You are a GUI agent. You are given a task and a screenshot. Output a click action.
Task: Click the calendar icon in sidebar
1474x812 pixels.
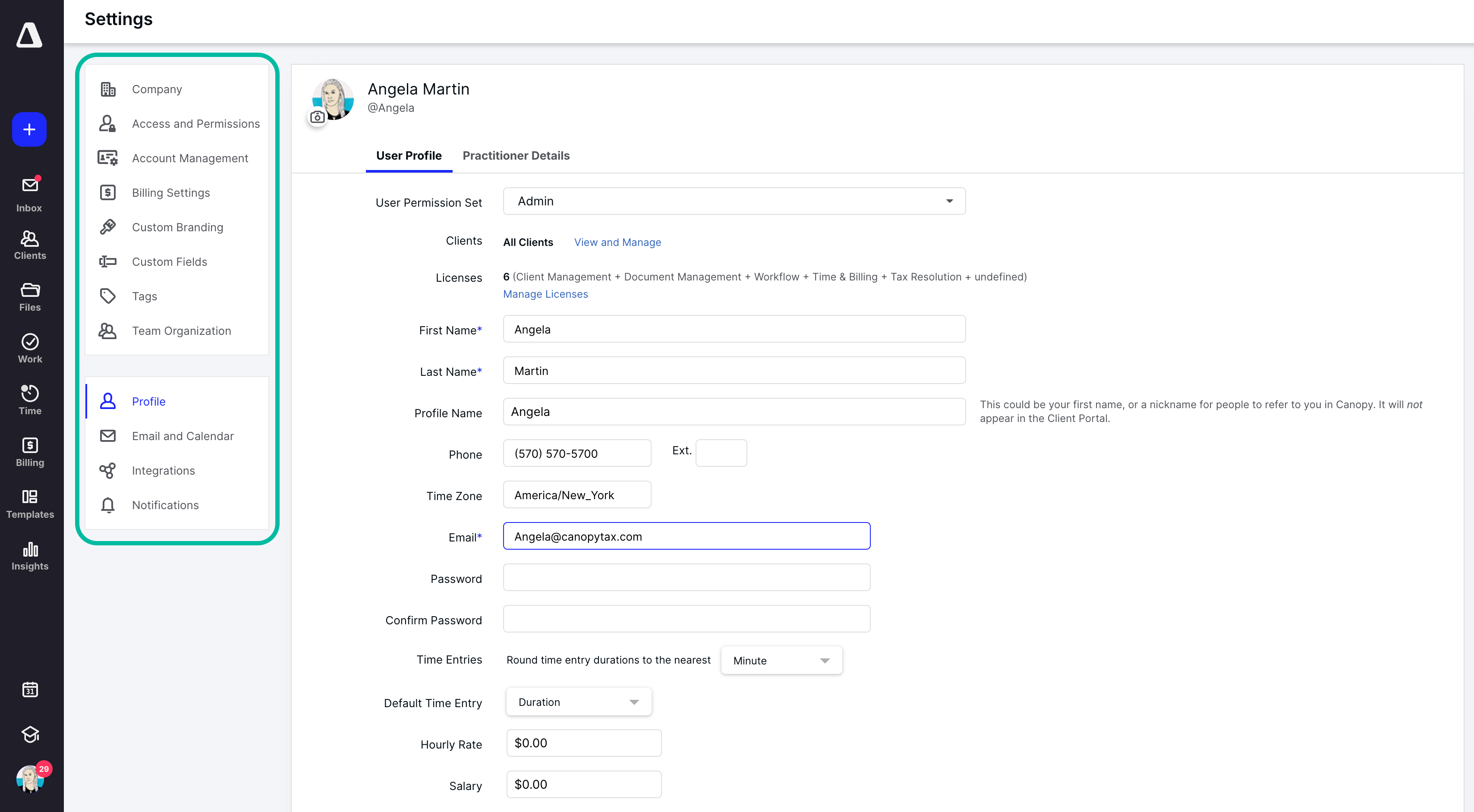(30, 689)
